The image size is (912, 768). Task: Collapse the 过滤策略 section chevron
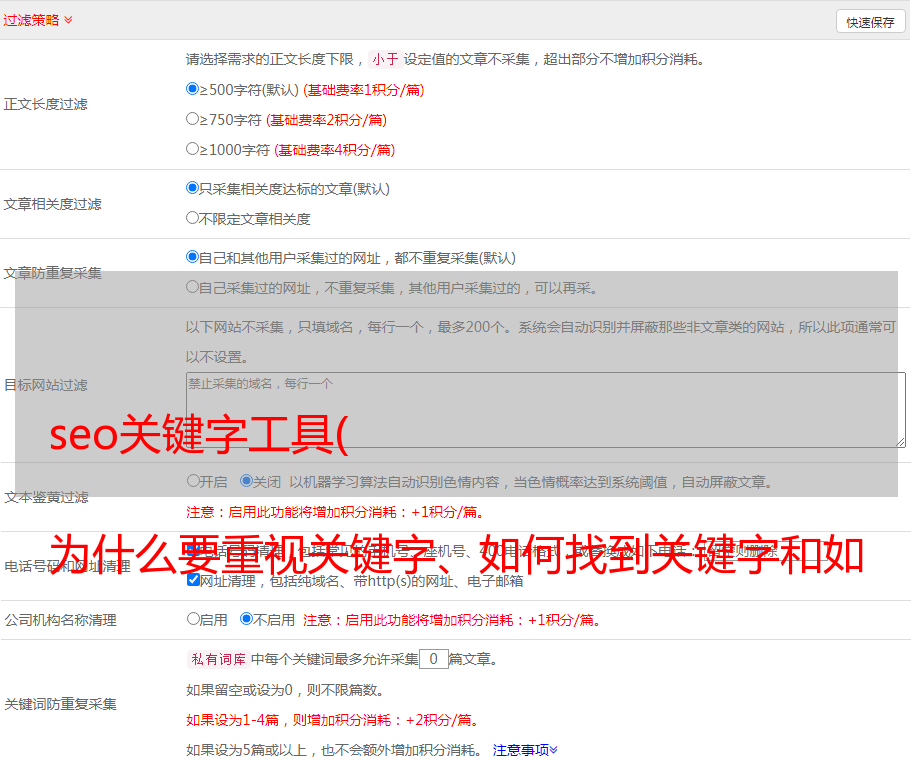click(68, 20)
